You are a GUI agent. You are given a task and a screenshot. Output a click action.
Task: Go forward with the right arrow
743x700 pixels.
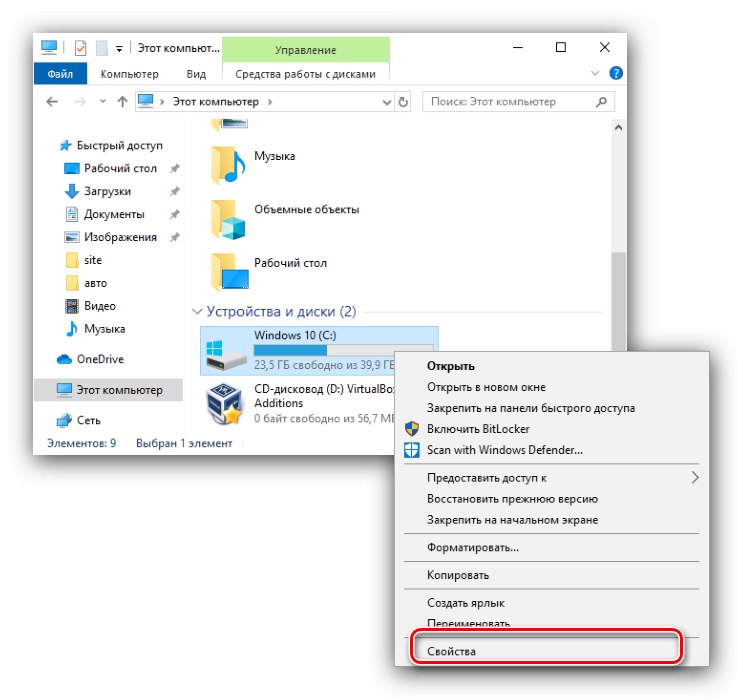81,101
